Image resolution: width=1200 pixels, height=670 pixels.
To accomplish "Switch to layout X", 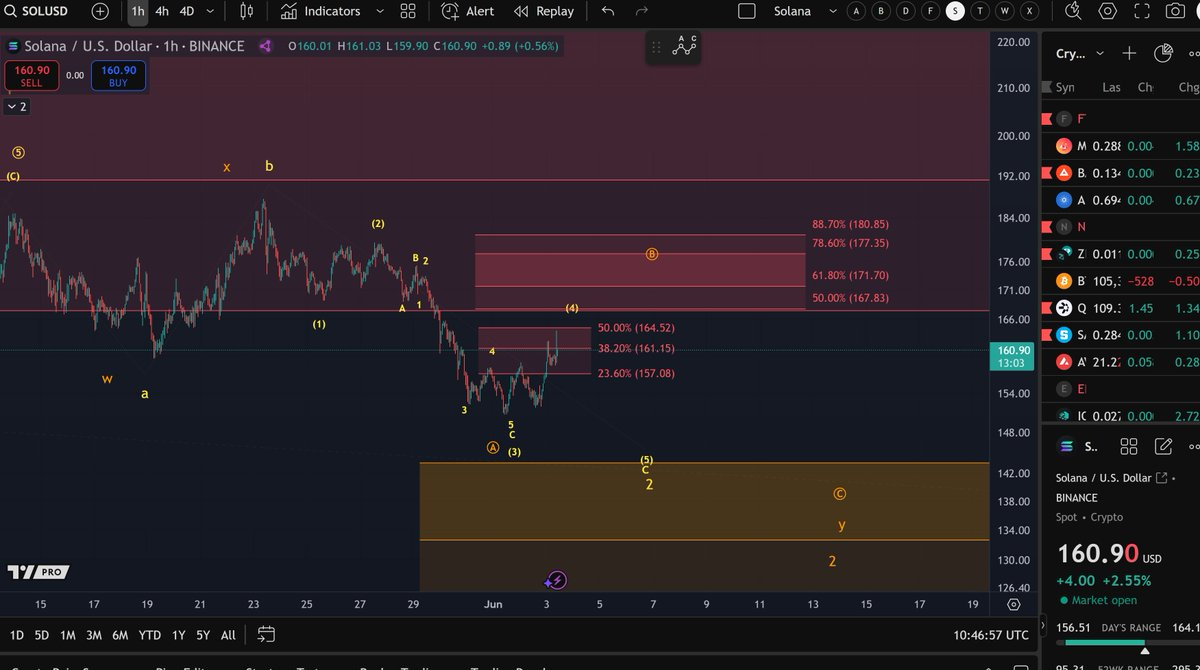I will 1031,11.
